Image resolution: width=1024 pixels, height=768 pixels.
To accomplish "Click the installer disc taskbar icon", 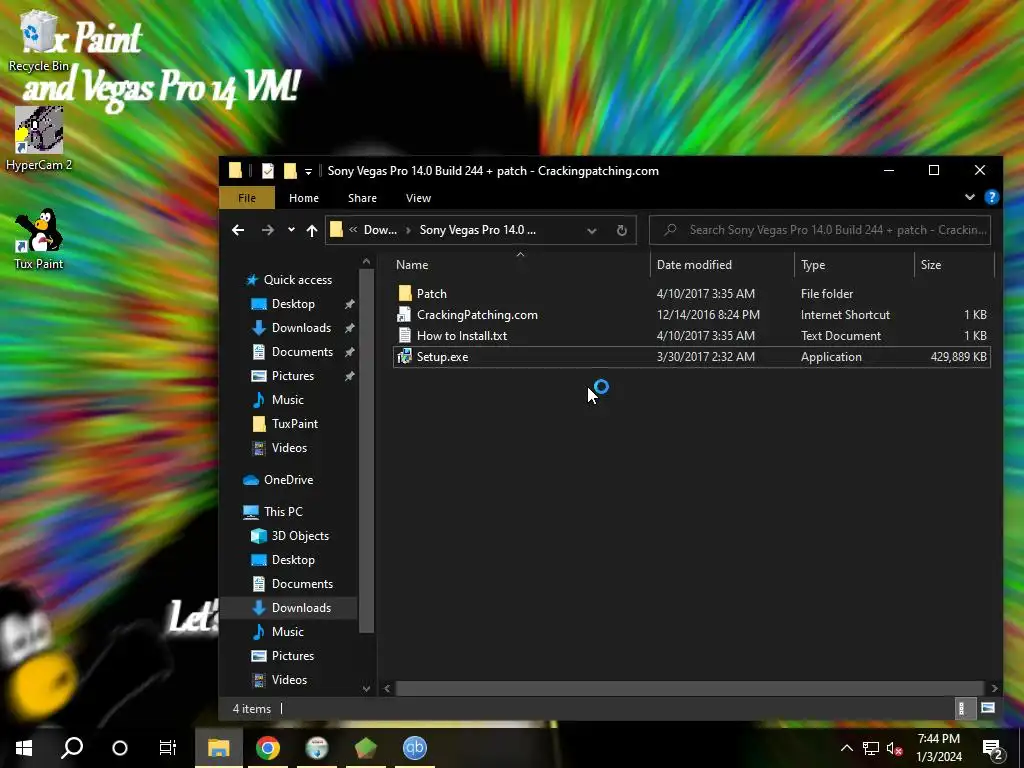I will [x=317, y=748].
